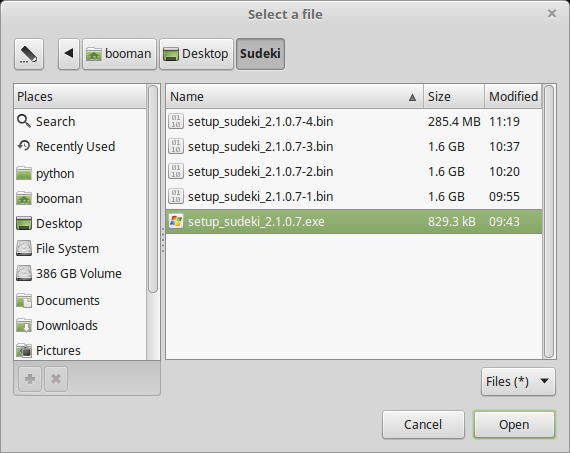Select python folder in Places
Viewport: 570px width, 453px height.
click(x=80, y=173)
